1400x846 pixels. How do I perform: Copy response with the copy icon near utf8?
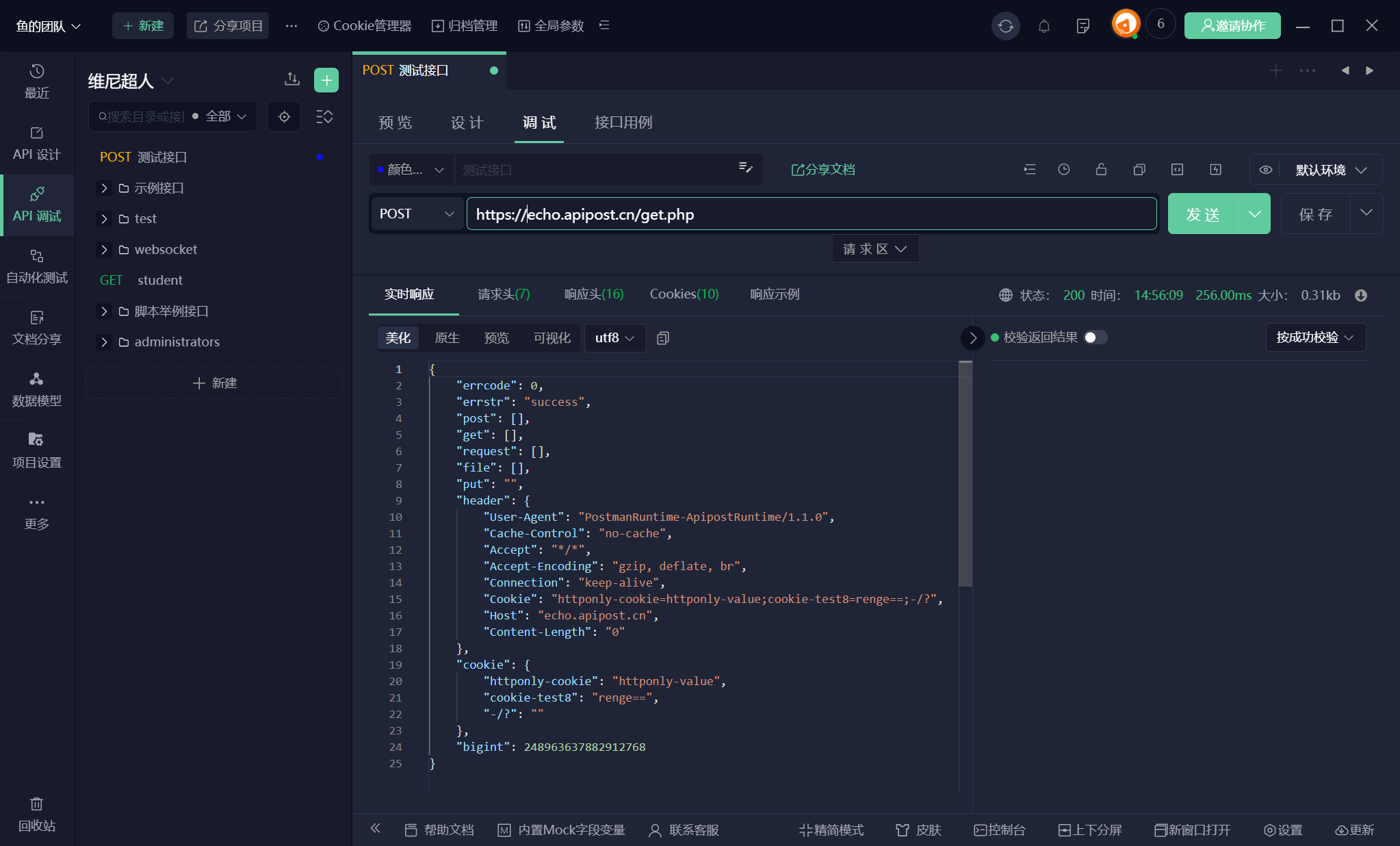click(662, 338)
